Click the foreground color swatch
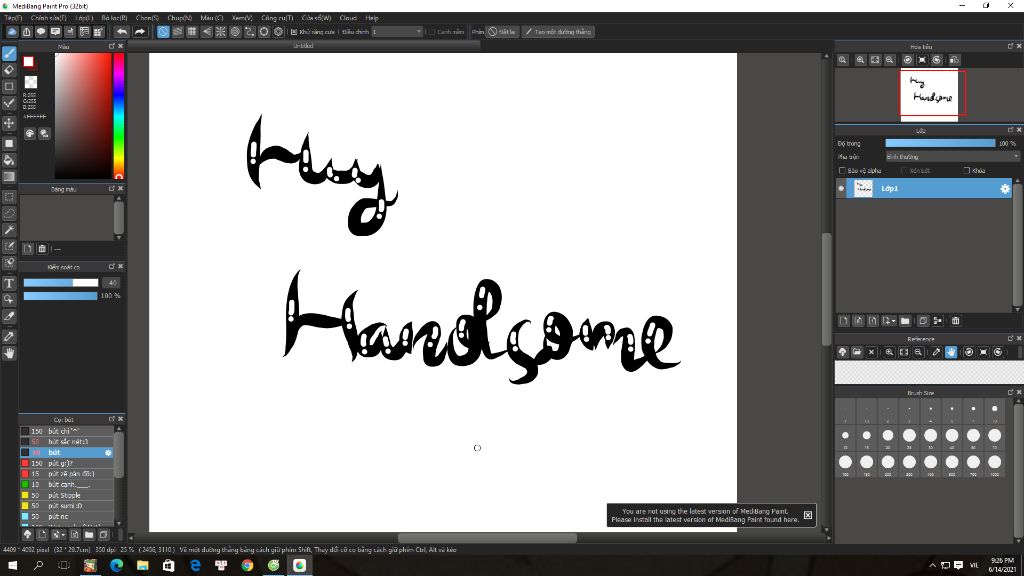1024x576 pixels. pos(29,62)
